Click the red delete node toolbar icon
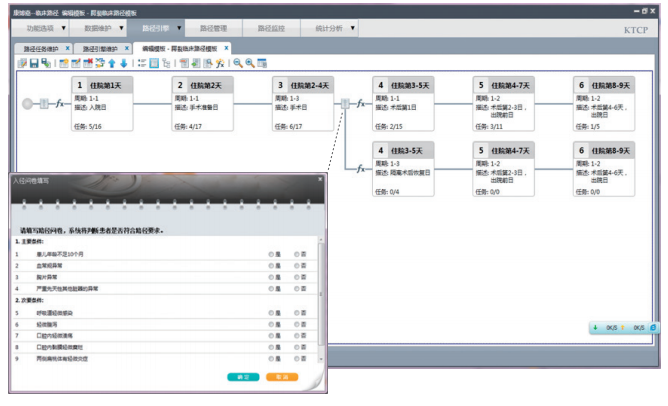The image size is (668, 406). 86,63
